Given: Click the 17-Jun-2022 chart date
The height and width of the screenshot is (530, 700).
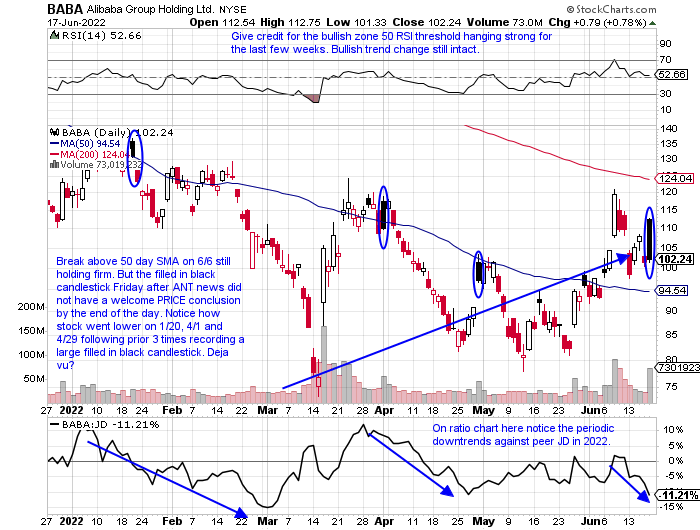Looking at the screenshot, I should pyautogui.click(x=76, y=22).
